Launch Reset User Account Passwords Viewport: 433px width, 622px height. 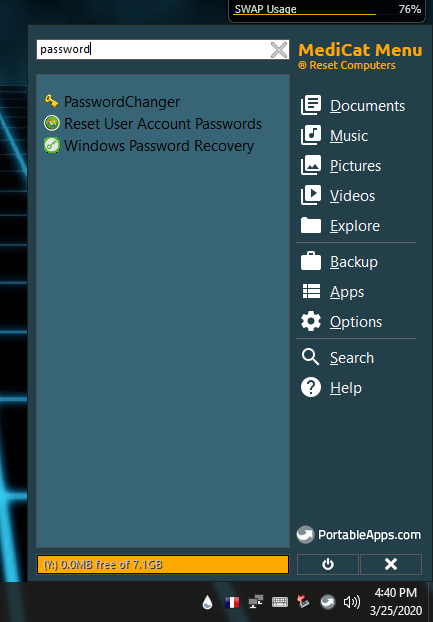coord(163,124)
